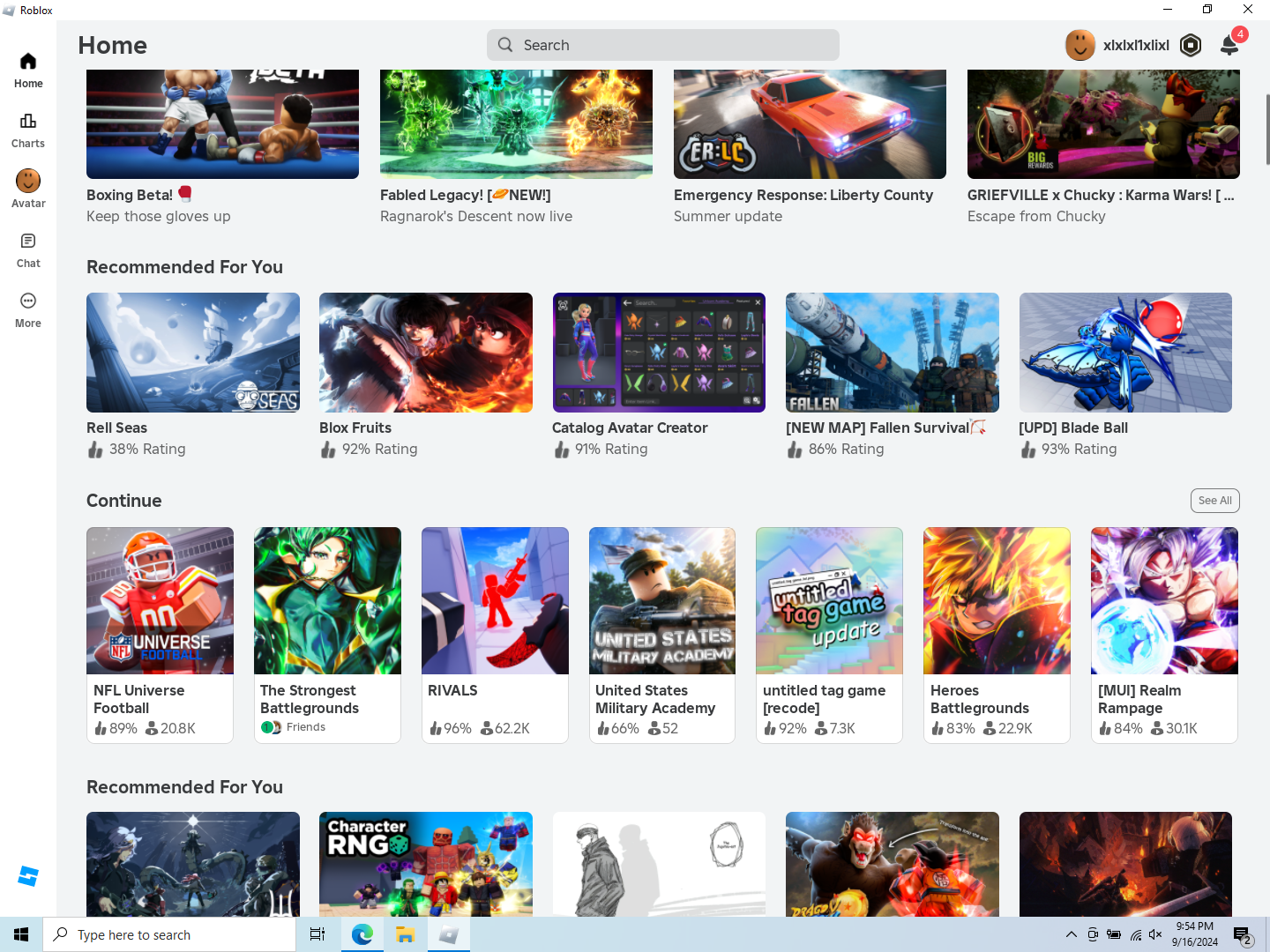The height and width of the screenshot is (952, 1270).
Task: Open the GRIEFVILLE x Chucky banner image
Action: click(1103, 124)
